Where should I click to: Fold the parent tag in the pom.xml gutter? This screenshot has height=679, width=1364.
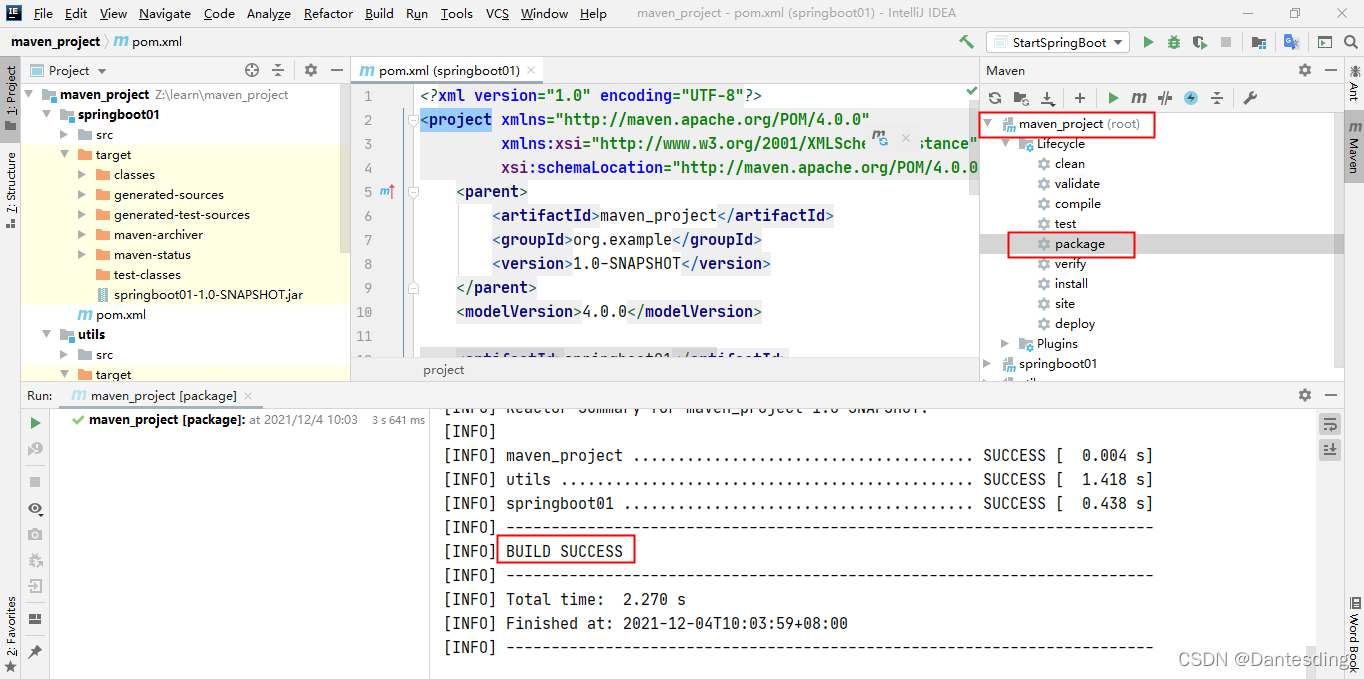[x=413, y=192]
